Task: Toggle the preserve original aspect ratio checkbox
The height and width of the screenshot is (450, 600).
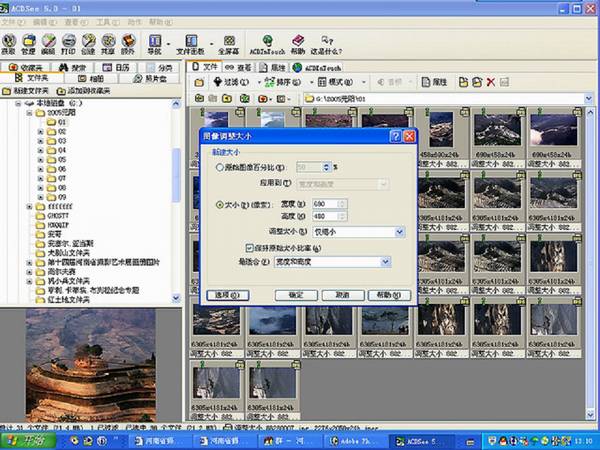Action: point(249,248)
